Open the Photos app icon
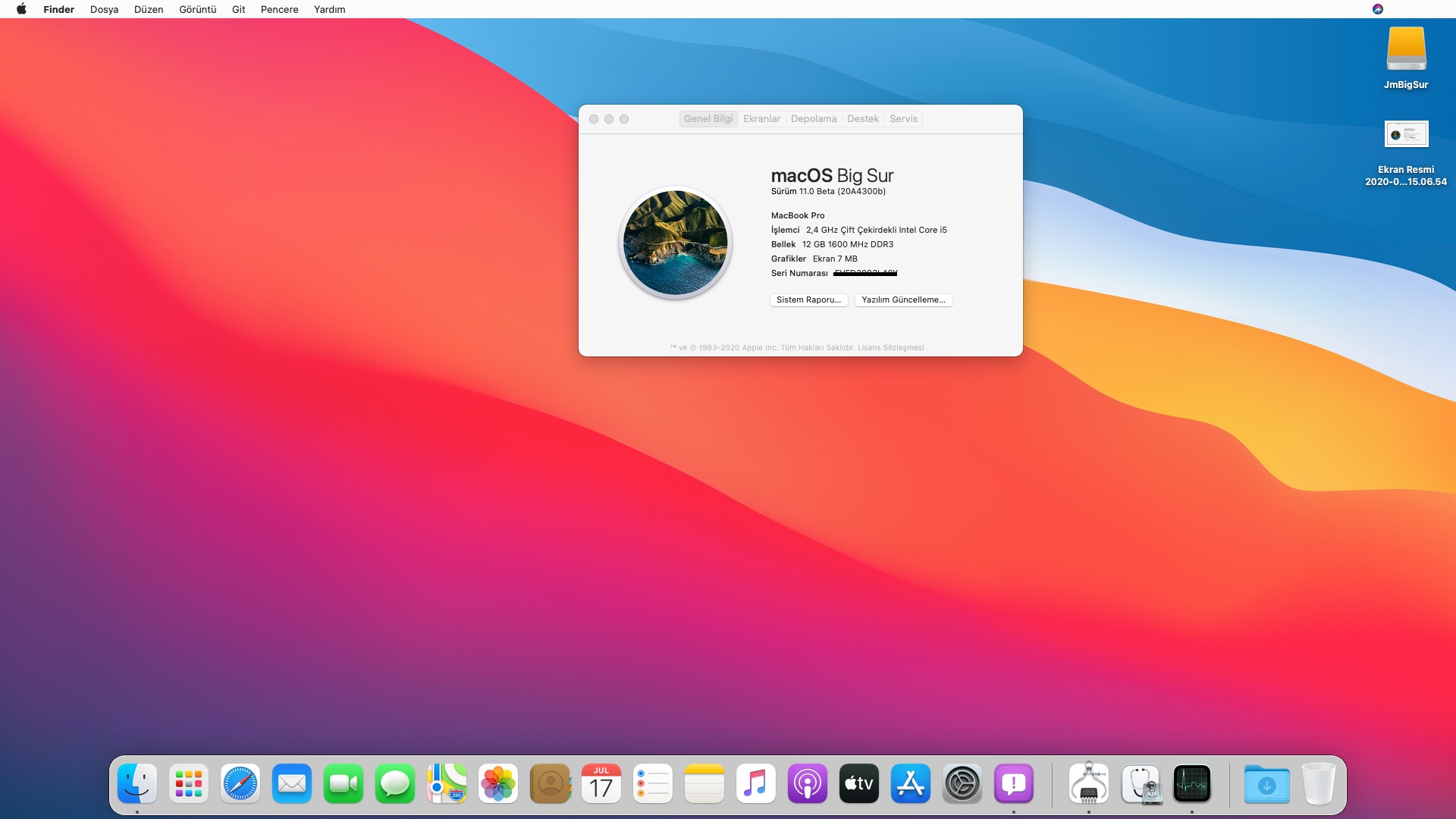The width and height of the screenshot is (1456, 819). 498,784
